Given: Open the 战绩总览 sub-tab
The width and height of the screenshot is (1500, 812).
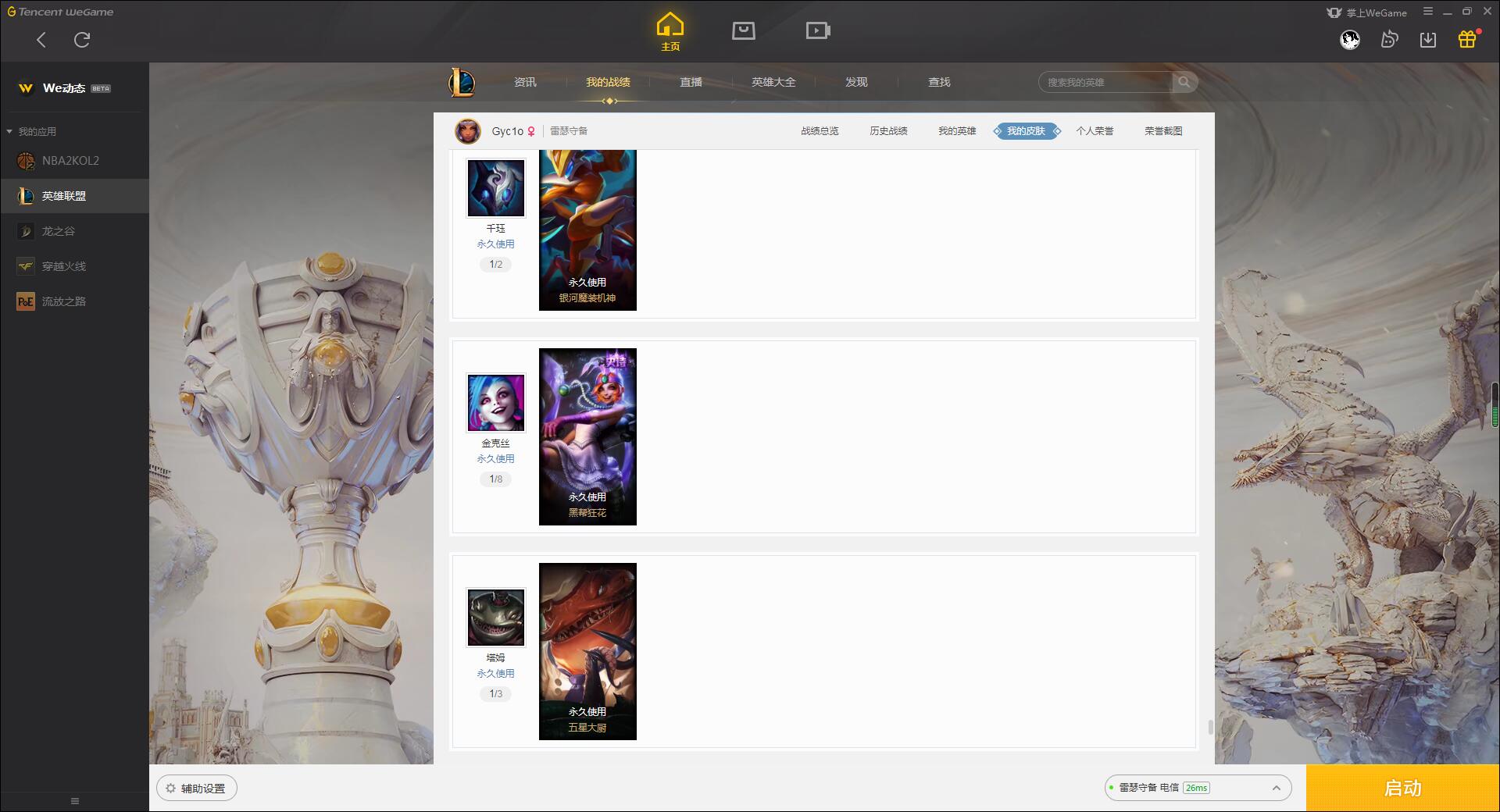Looking at the screenshot, I should 820,131.
